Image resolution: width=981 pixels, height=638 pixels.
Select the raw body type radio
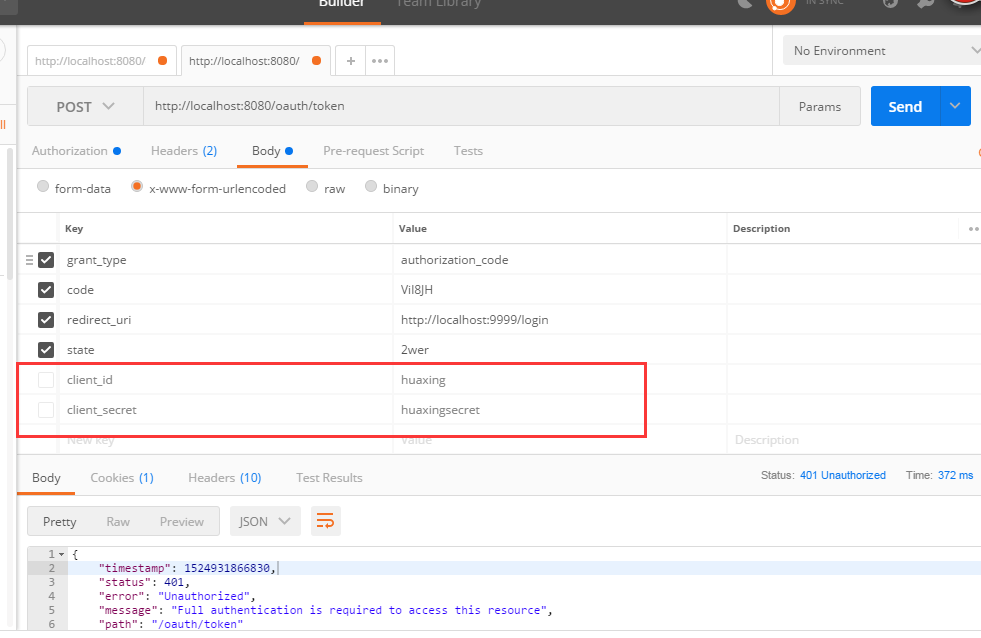click(x=313, y=187)
